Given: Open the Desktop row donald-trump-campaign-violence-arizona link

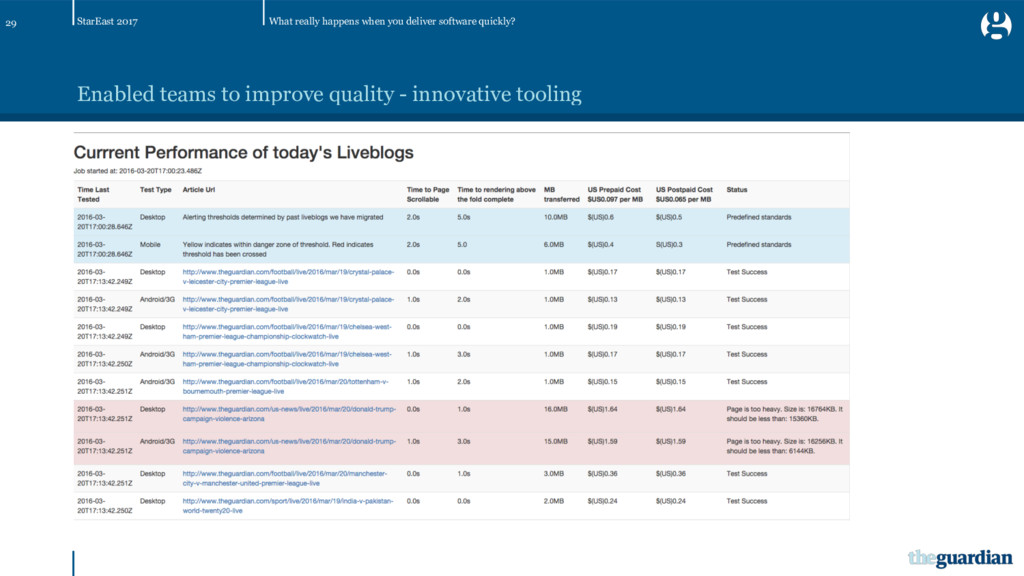Looking at the screenshot, I should tap(289, 414).
